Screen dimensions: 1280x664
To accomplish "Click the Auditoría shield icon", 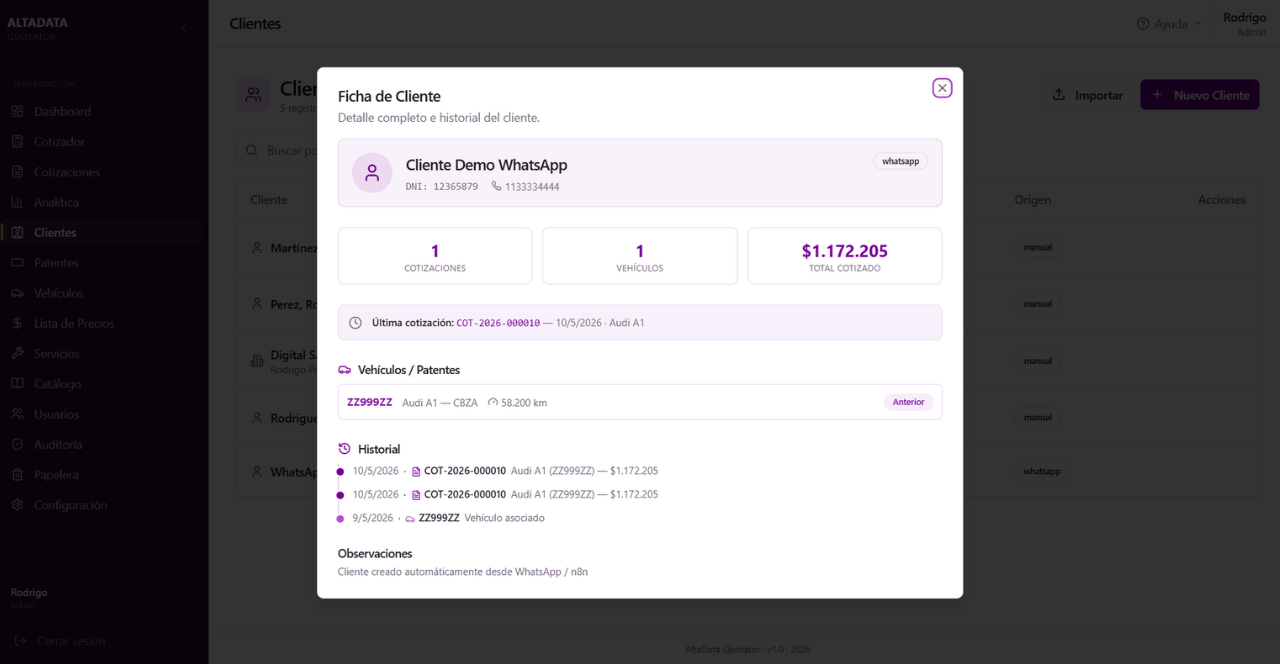I will [x=17, y=445].
